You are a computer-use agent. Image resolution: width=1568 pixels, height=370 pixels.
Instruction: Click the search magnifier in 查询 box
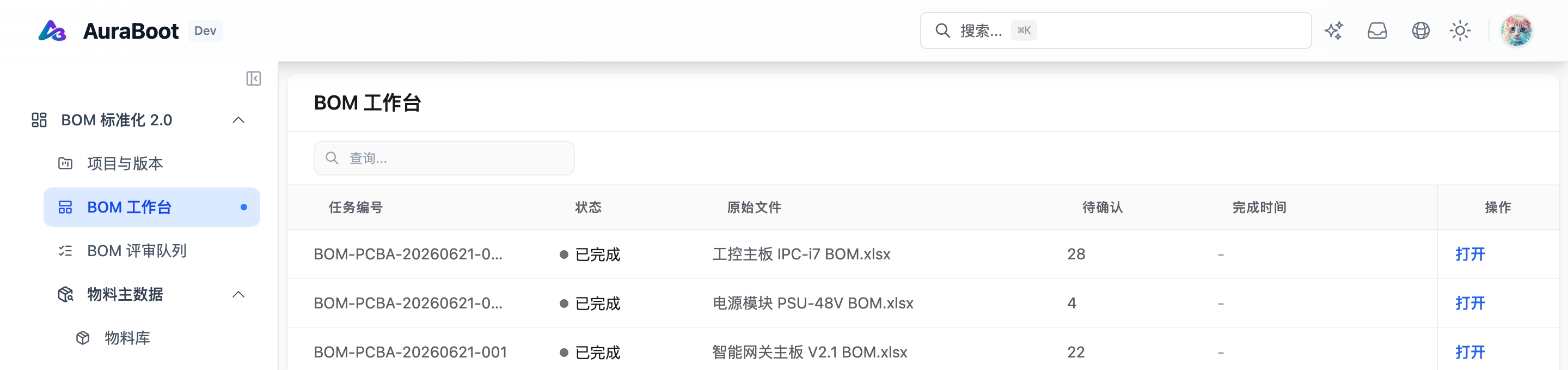click(332, 158)
